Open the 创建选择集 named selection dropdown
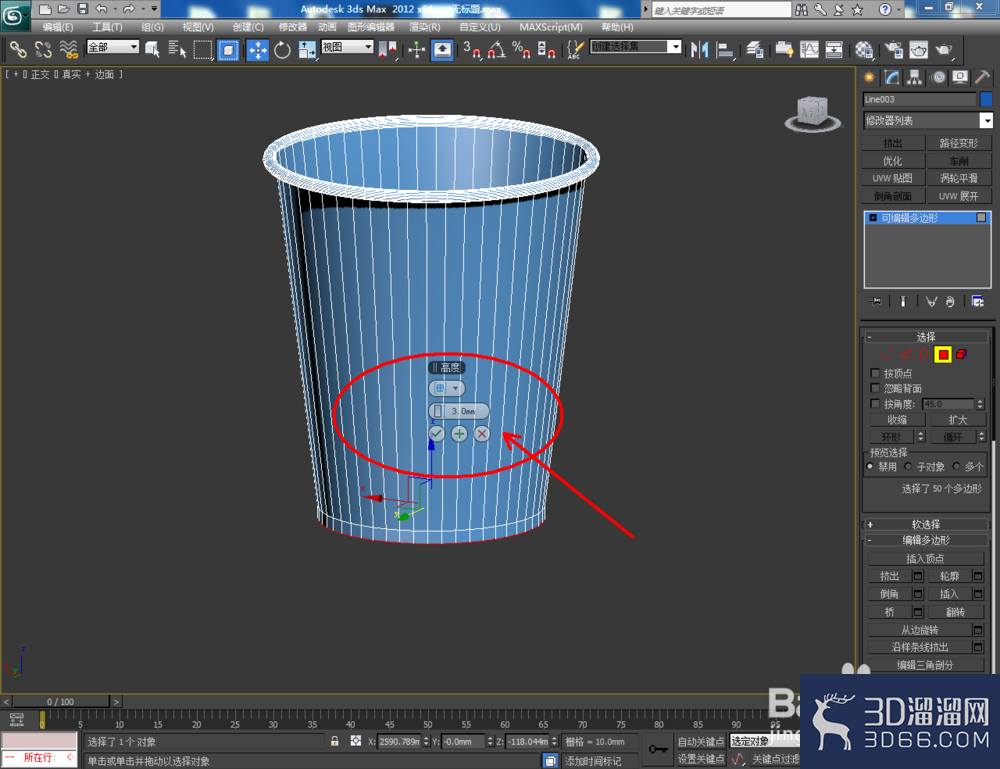Screen dimensions: 1000x769 coord(636,47)
